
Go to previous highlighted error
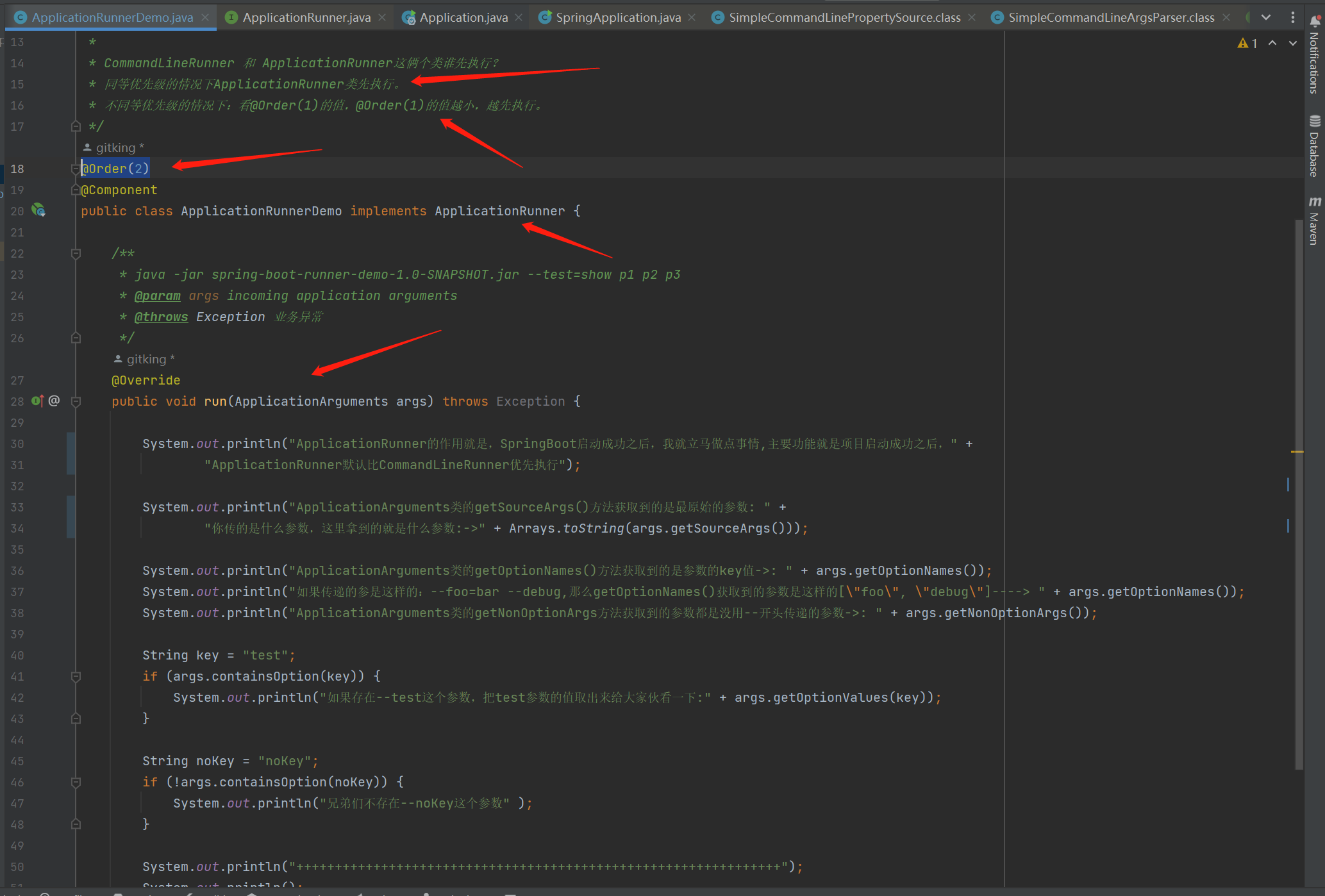[x=1272, y=43]
